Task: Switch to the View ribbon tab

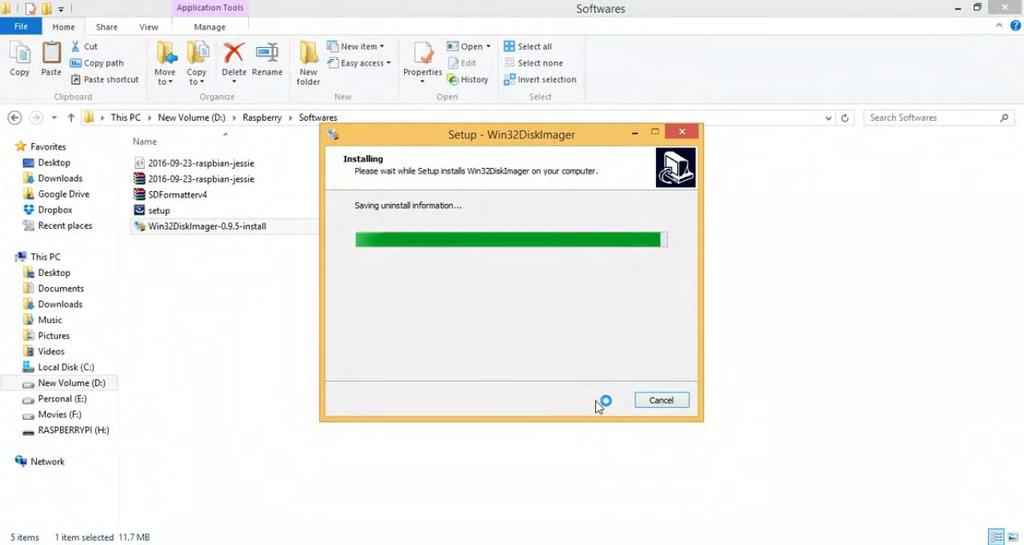Action: click(x=148, y=27)
